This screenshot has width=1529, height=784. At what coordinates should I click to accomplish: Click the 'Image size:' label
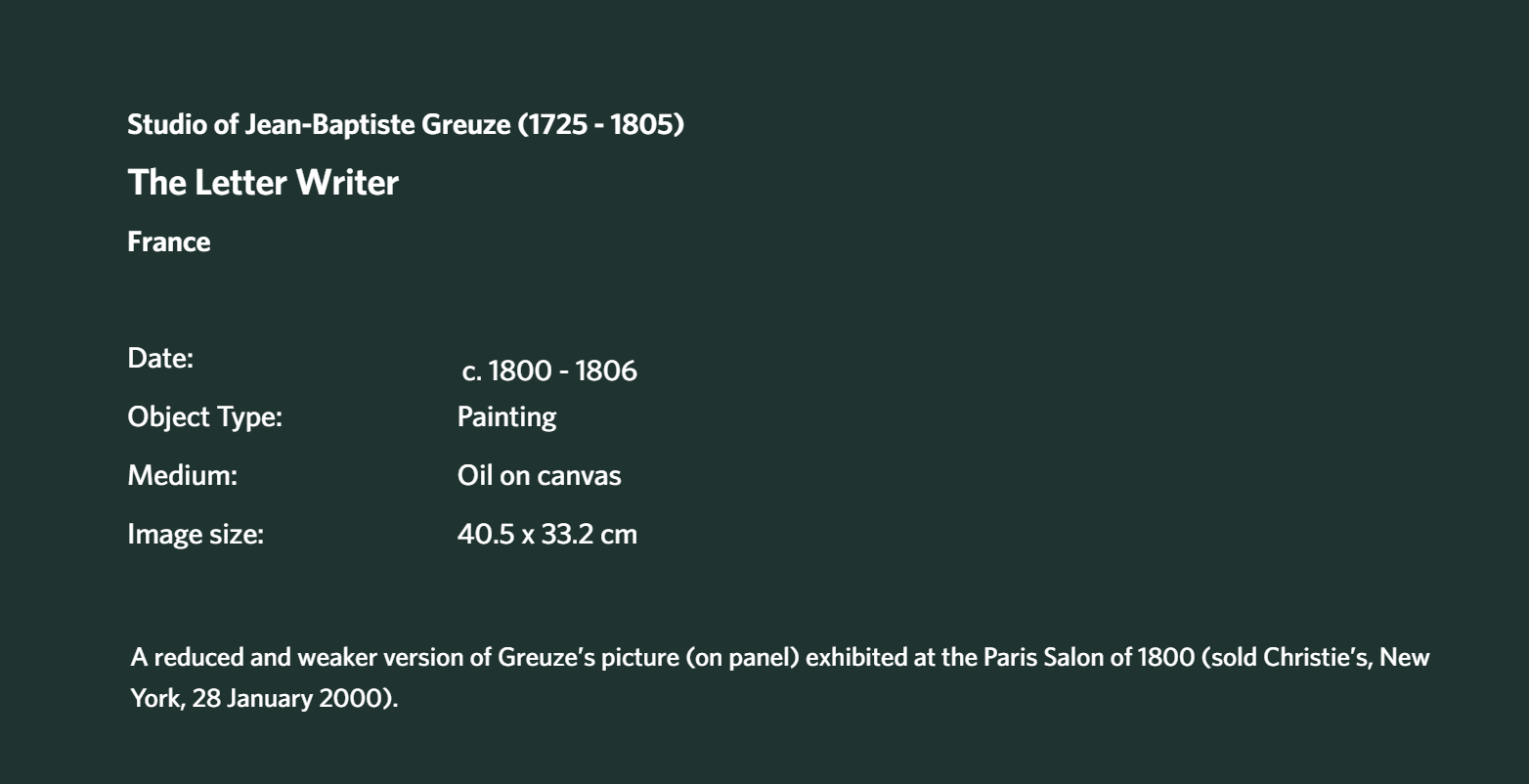196,535
